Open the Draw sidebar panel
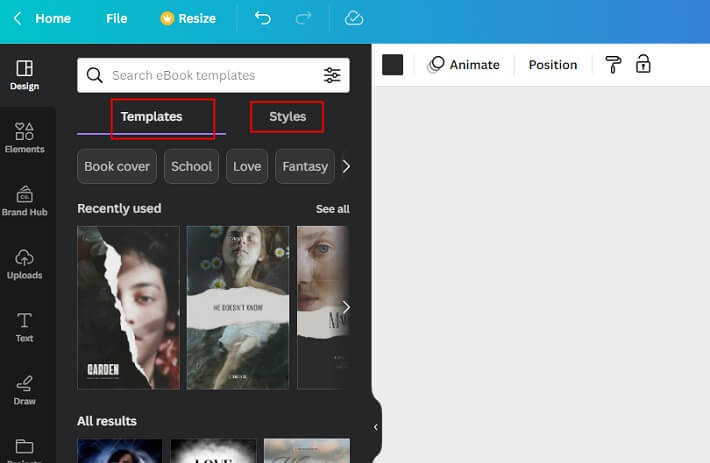This screenshot has height=463, width=710. tap(24, 390)
